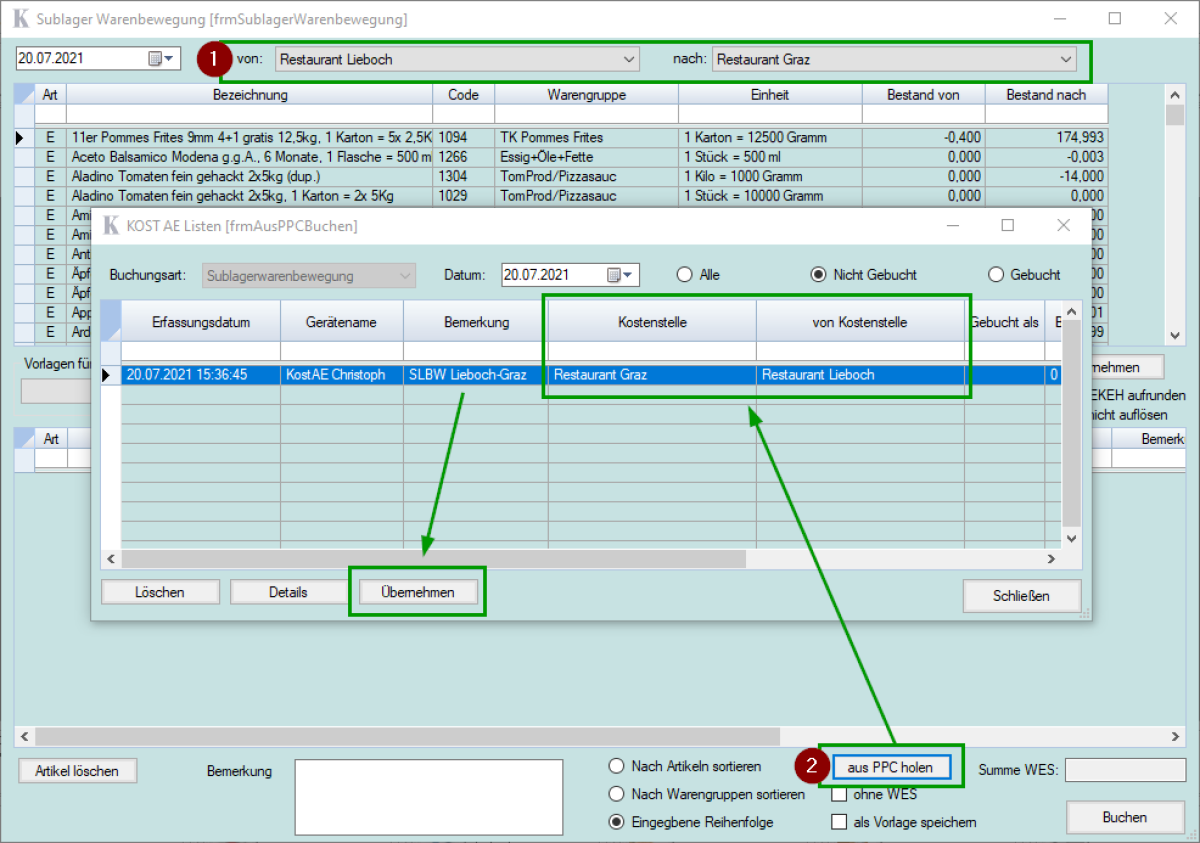Click into the Bemerkung text box
Screen dimensions: 1200x843
[429, 796]
